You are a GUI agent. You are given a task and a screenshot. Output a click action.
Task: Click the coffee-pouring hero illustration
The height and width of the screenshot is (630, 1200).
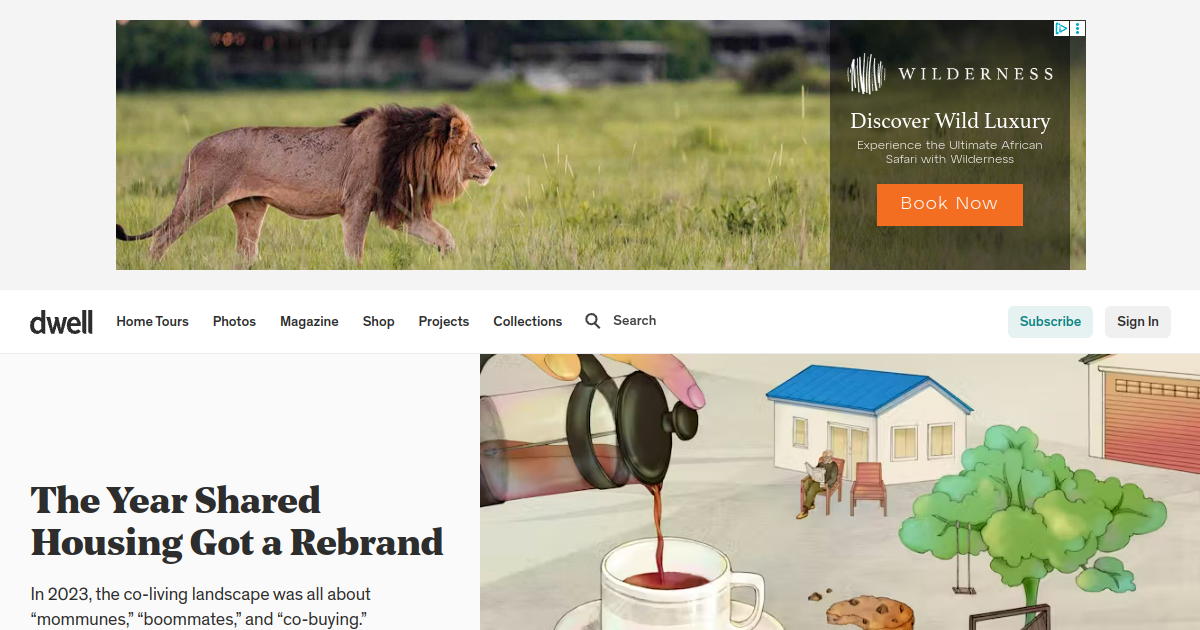click(x=840, y=492)
